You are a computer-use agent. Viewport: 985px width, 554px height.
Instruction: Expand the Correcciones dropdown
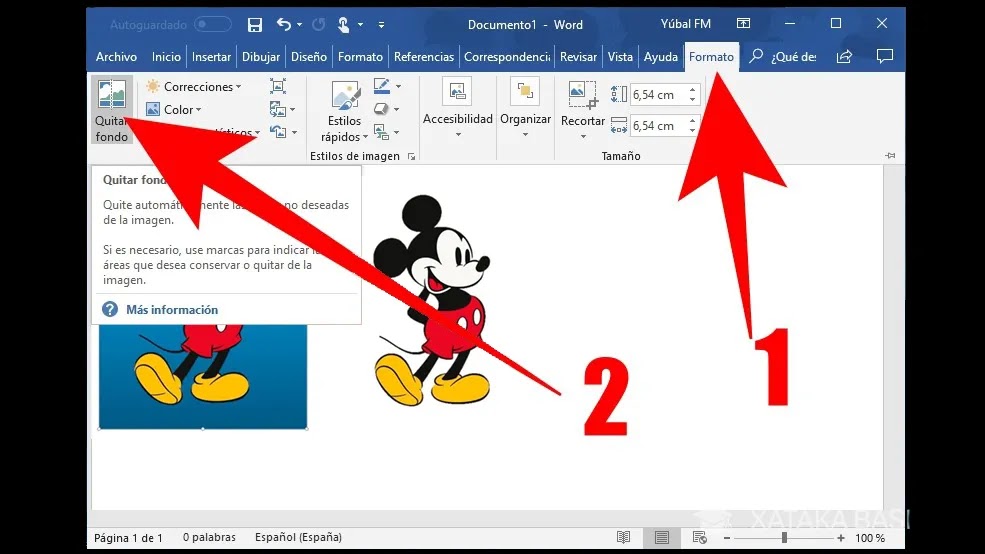point(193,87)
